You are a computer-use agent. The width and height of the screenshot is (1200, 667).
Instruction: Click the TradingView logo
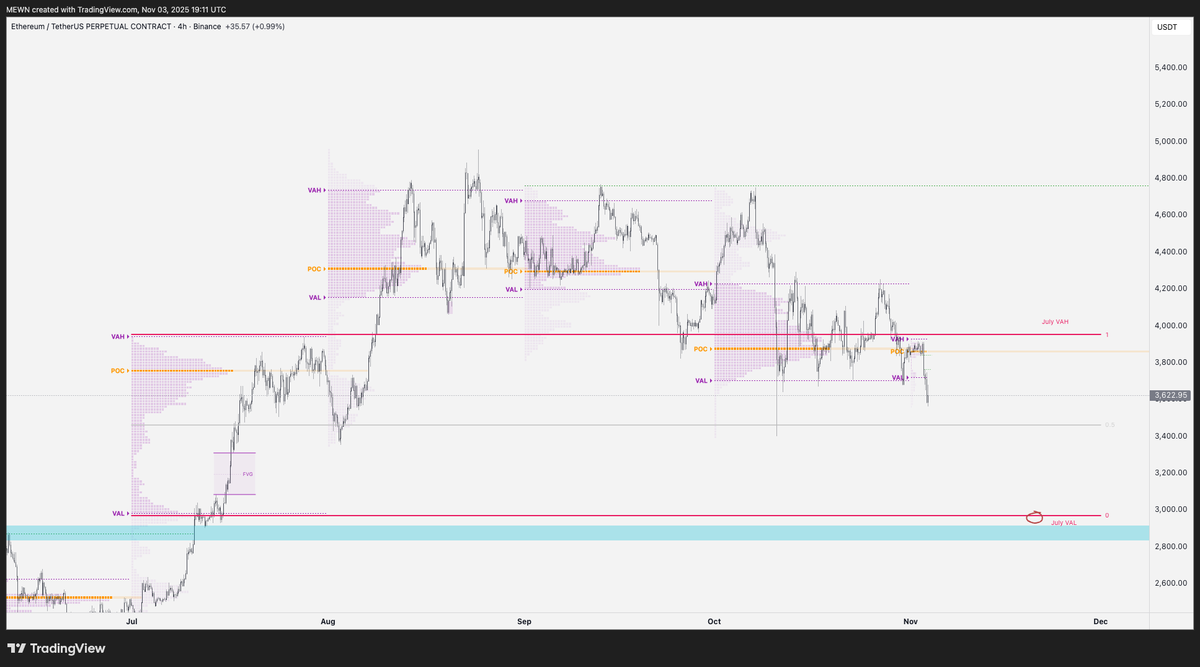(55, 648)
